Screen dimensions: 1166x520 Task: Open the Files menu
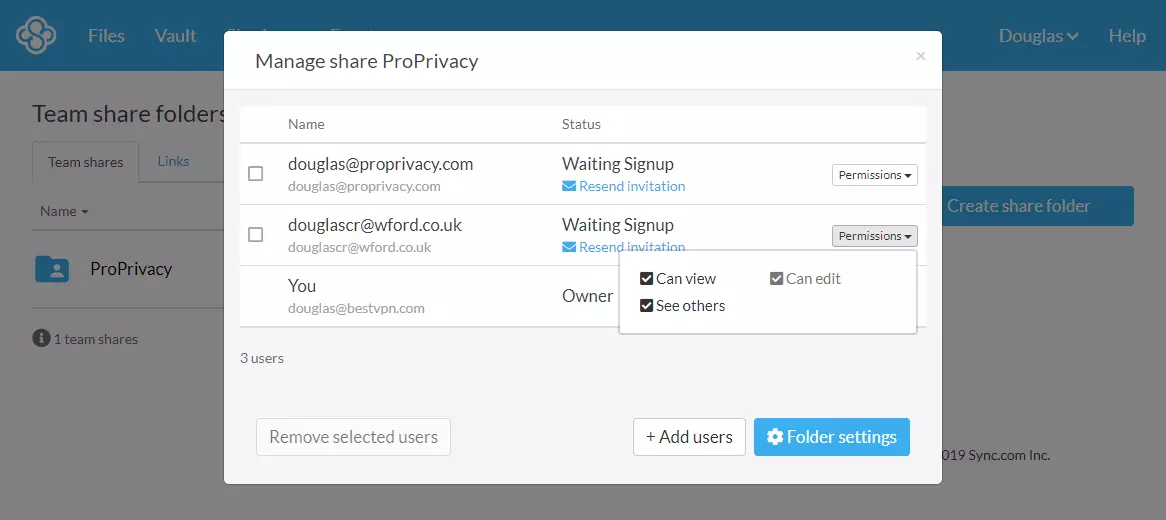coord(106,36)
